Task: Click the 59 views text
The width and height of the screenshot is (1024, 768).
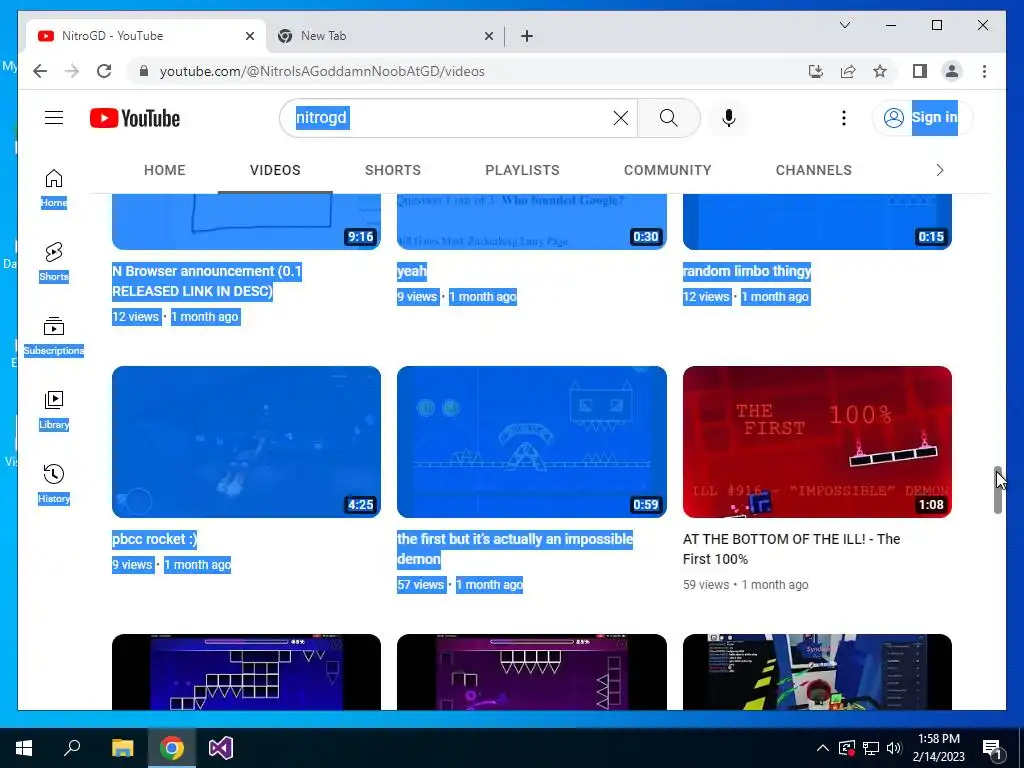Action: pyautogui.click(x=706, y=584)
